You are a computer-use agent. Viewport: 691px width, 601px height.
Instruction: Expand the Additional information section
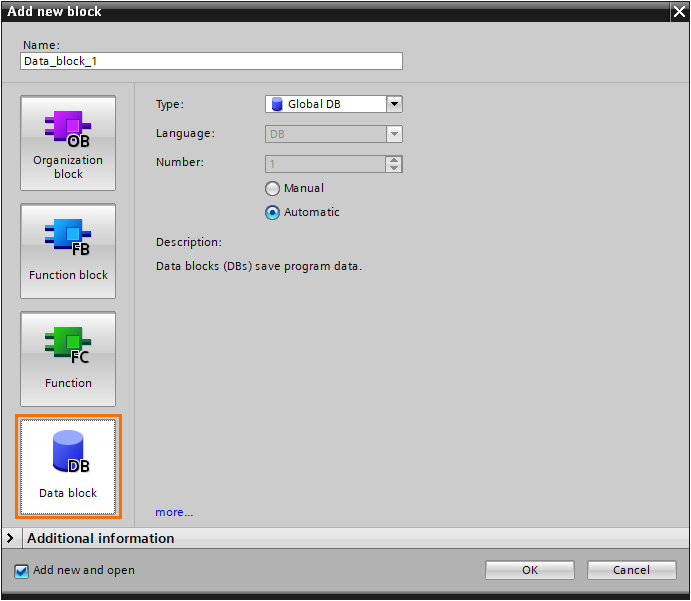click(x=10, y=538)
